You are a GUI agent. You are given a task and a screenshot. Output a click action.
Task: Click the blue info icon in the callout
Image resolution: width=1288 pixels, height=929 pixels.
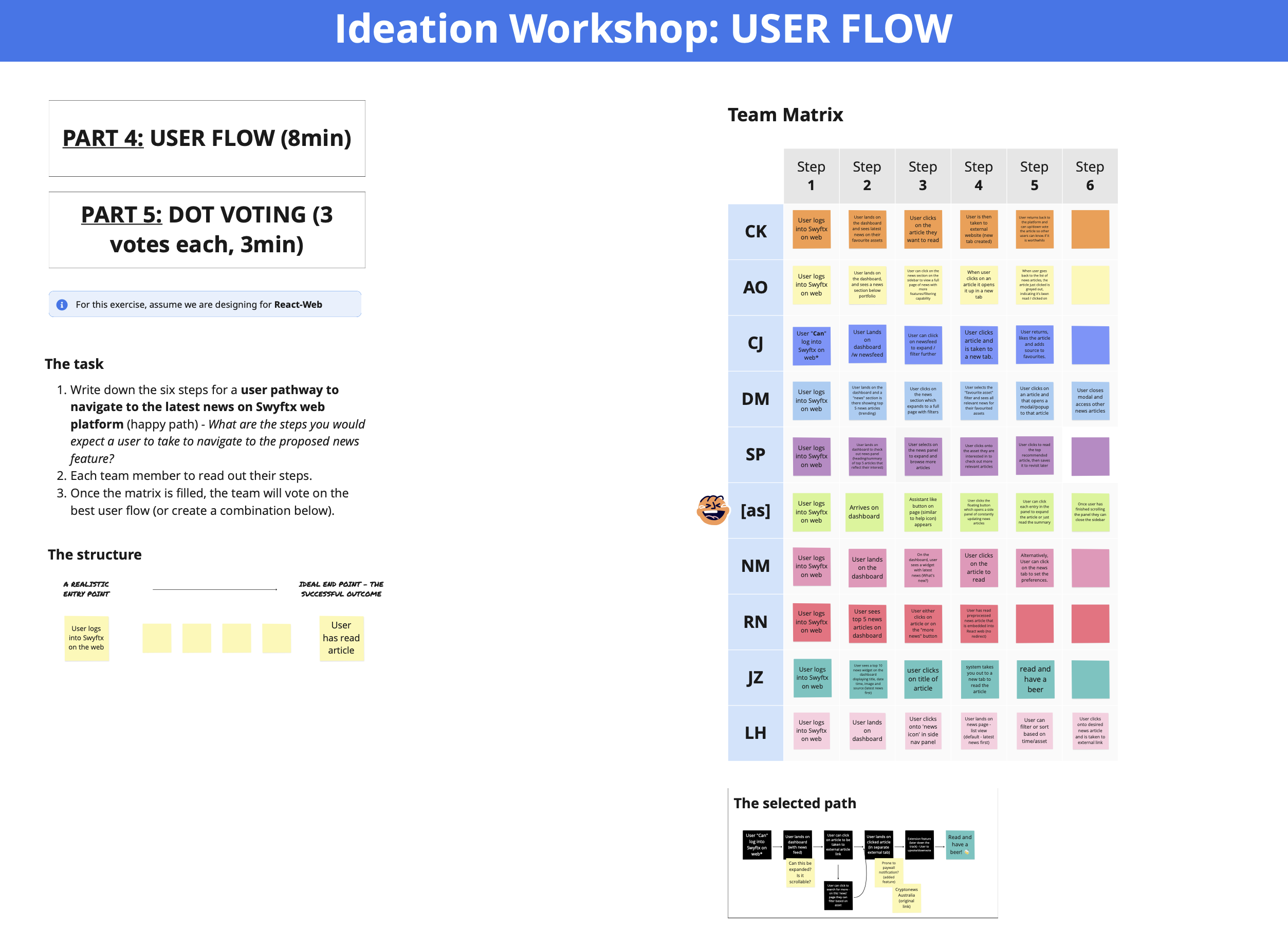pos(62,304)
